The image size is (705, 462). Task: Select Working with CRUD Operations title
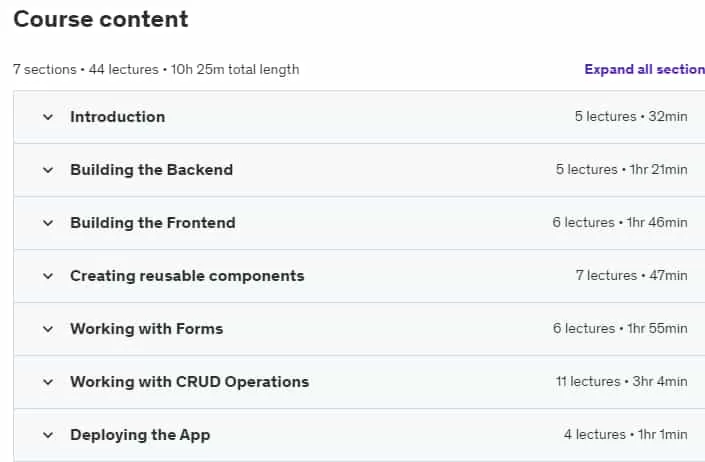(190, 382)
